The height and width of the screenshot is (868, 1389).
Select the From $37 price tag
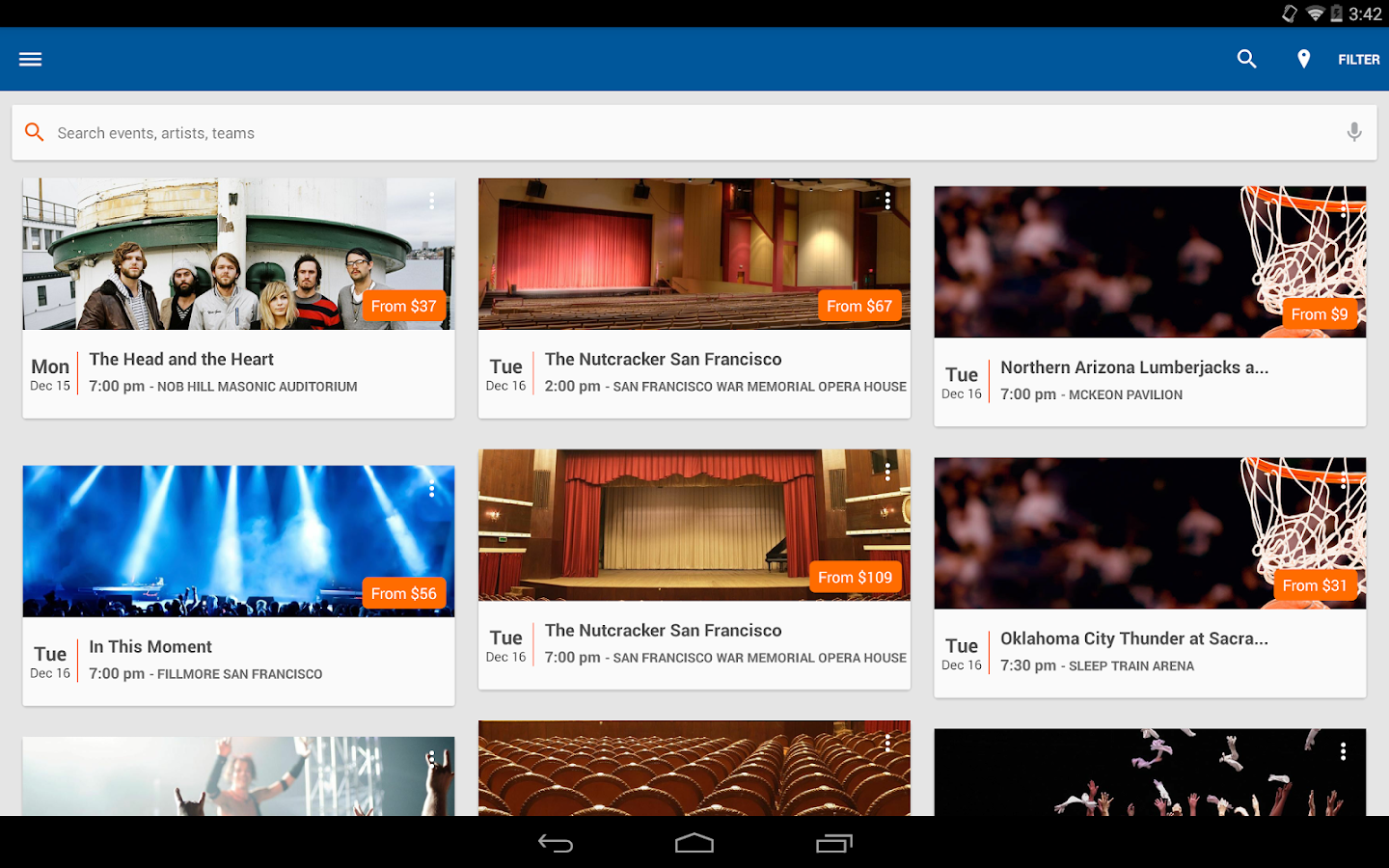pos(403,306)
